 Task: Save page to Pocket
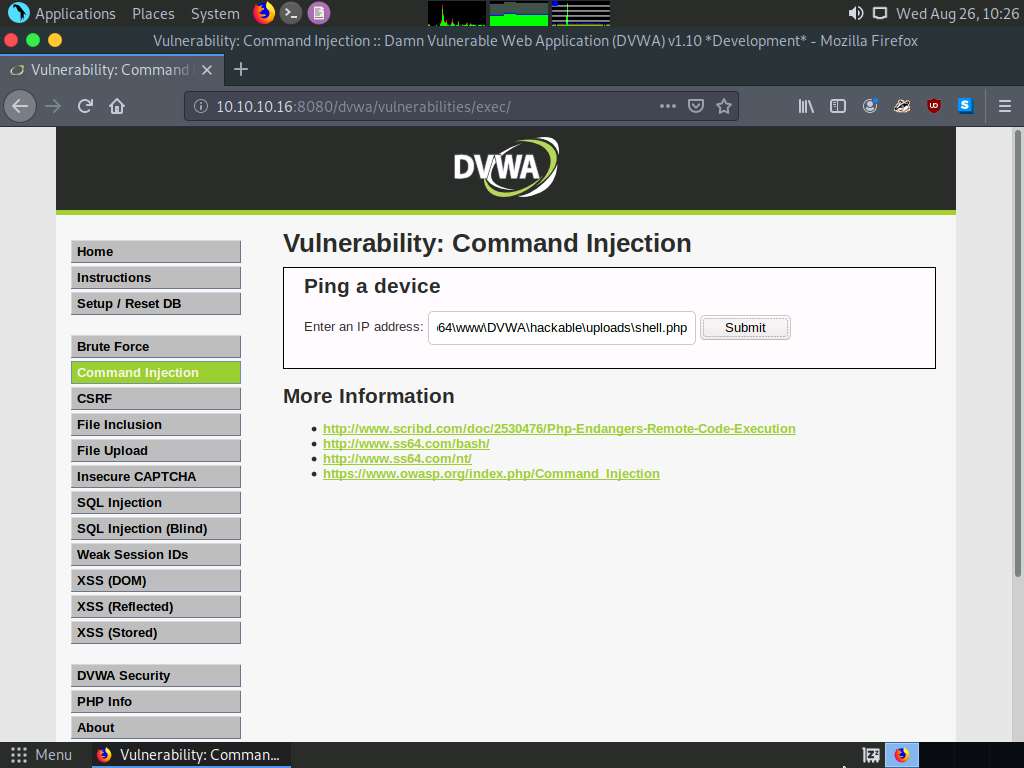tap(696, 106)
